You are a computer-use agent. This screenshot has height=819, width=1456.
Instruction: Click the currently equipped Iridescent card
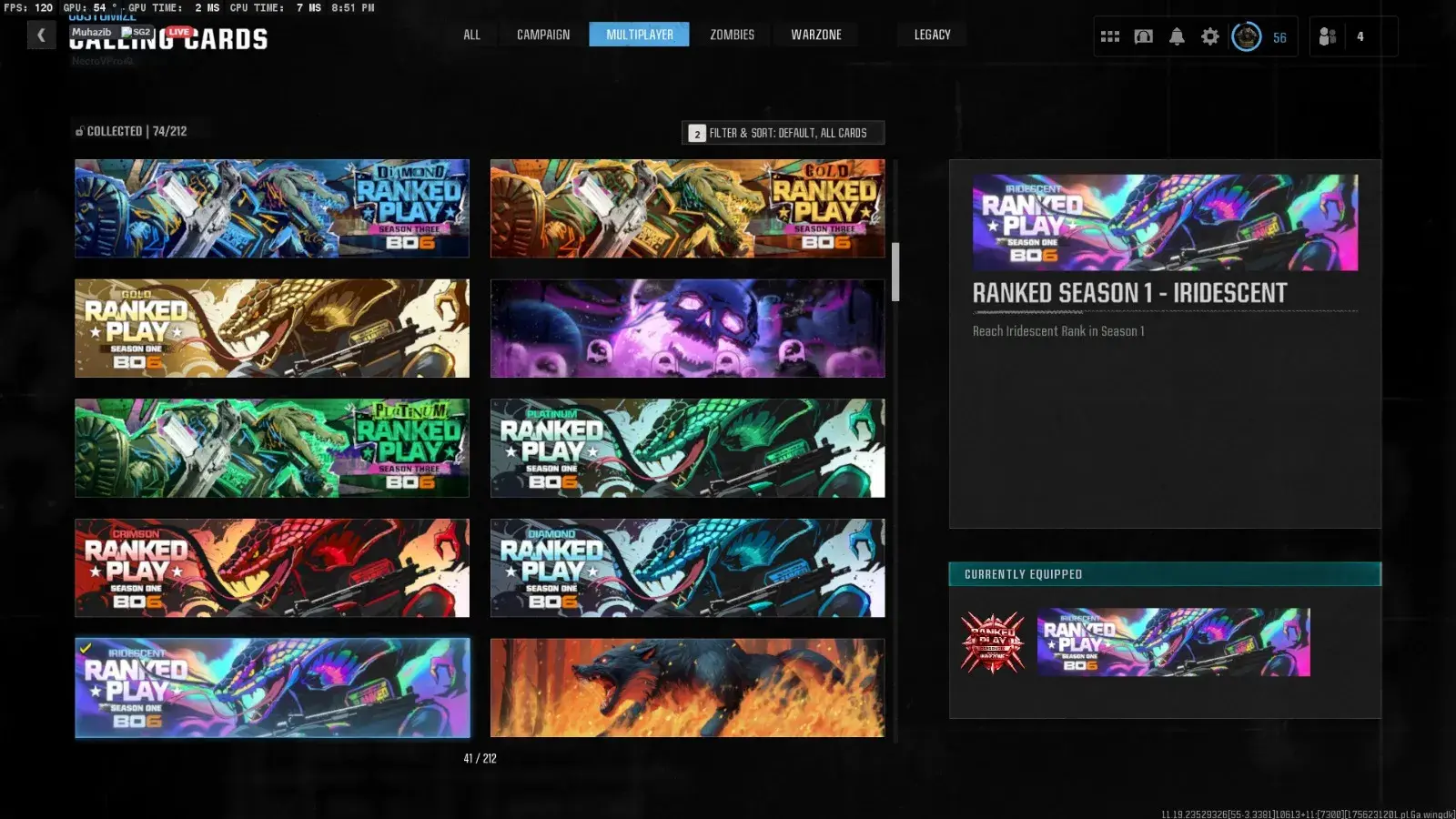point(1173,642)
